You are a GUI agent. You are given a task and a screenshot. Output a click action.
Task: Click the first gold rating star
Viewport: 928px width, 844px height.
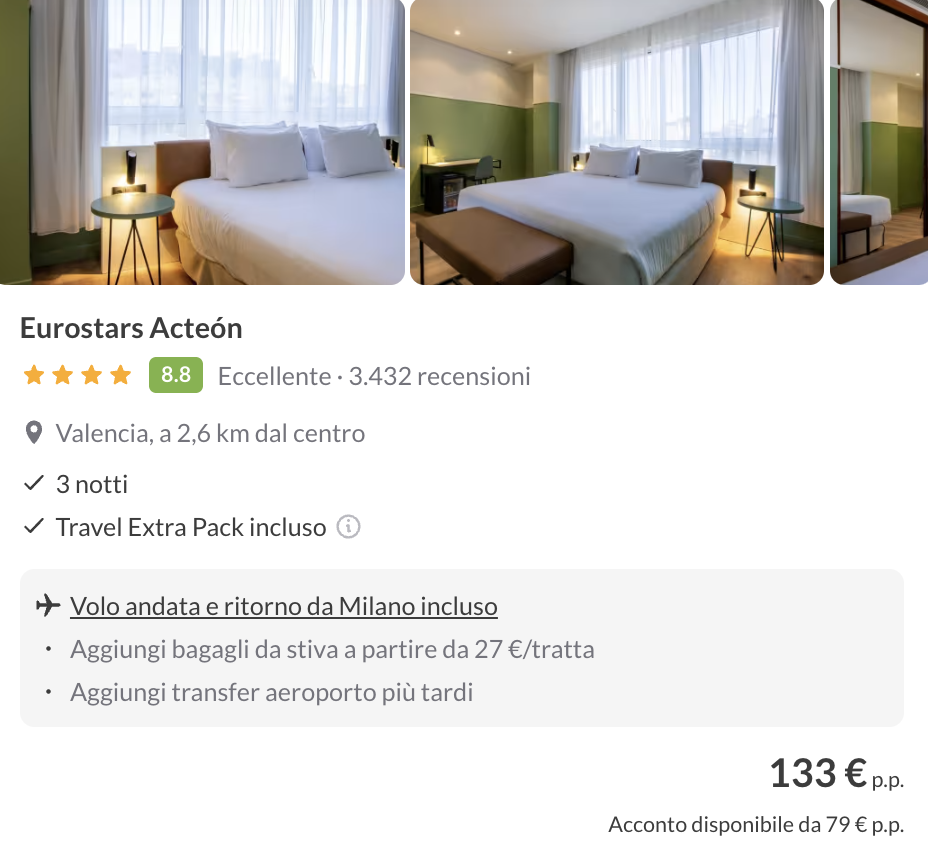point(34,375)
